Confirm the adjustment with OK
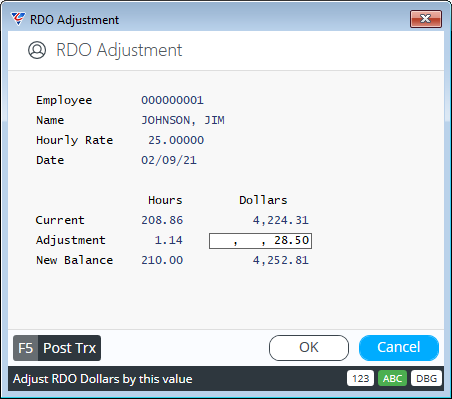The width and height of the screenshot is (452, 399). (x=309, y=348)
